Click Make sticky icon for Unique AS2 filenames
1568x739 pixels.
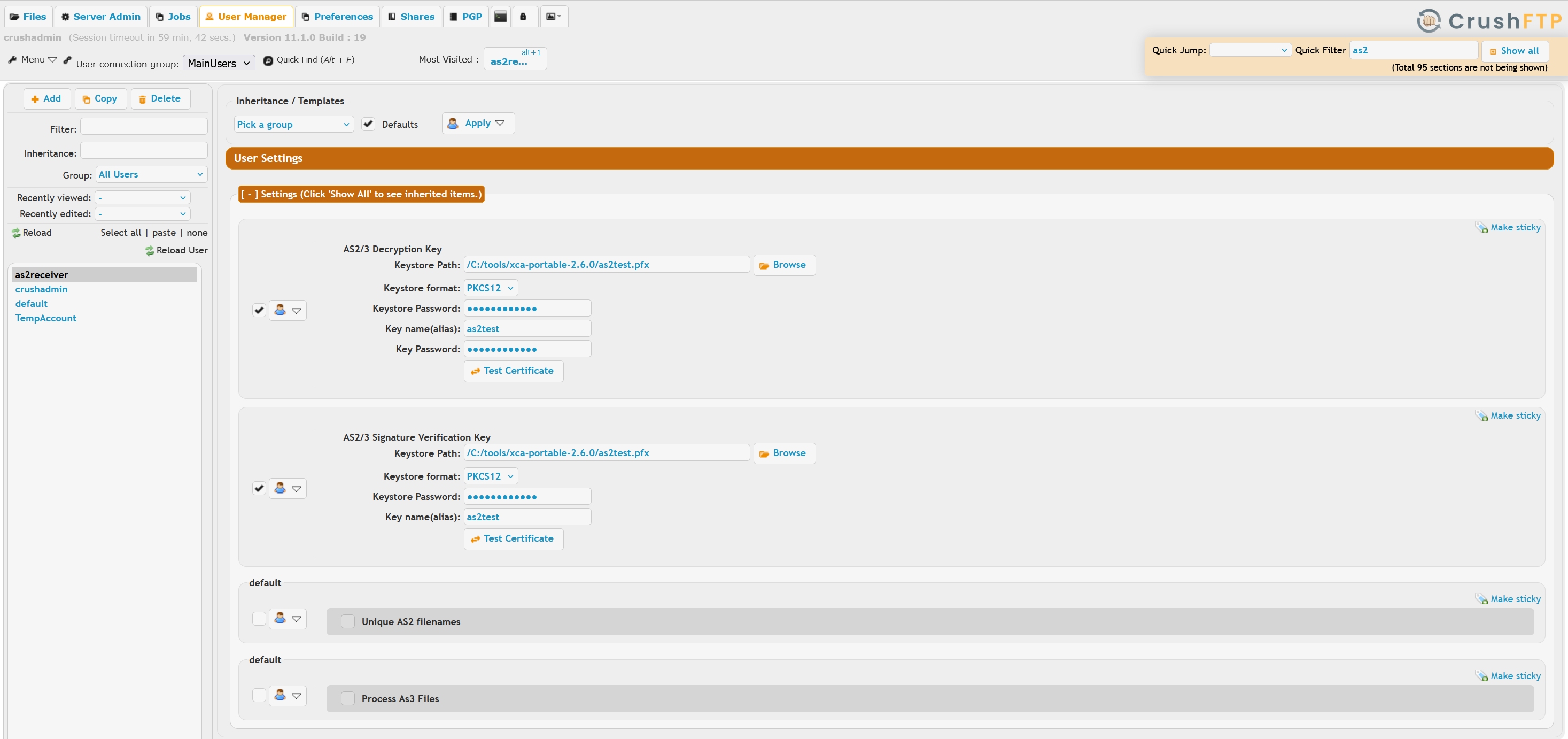click(x=1481, y=599)
